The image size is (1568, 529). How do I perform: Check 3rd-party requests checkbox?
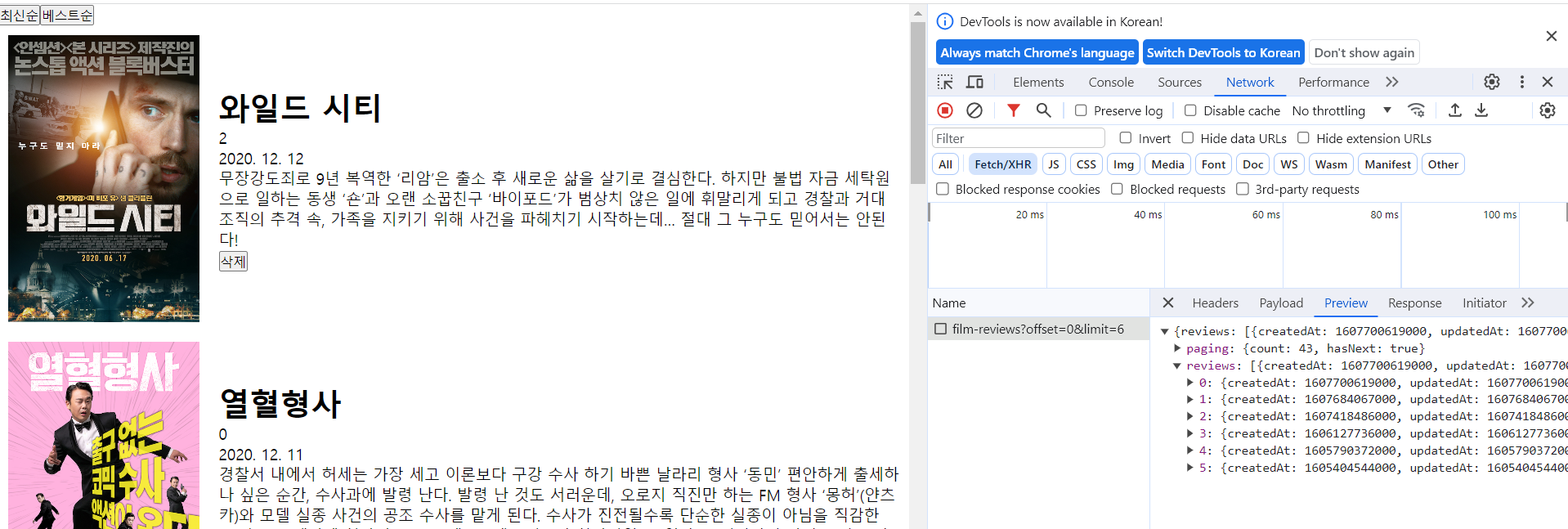click(x=1243, y=189)
